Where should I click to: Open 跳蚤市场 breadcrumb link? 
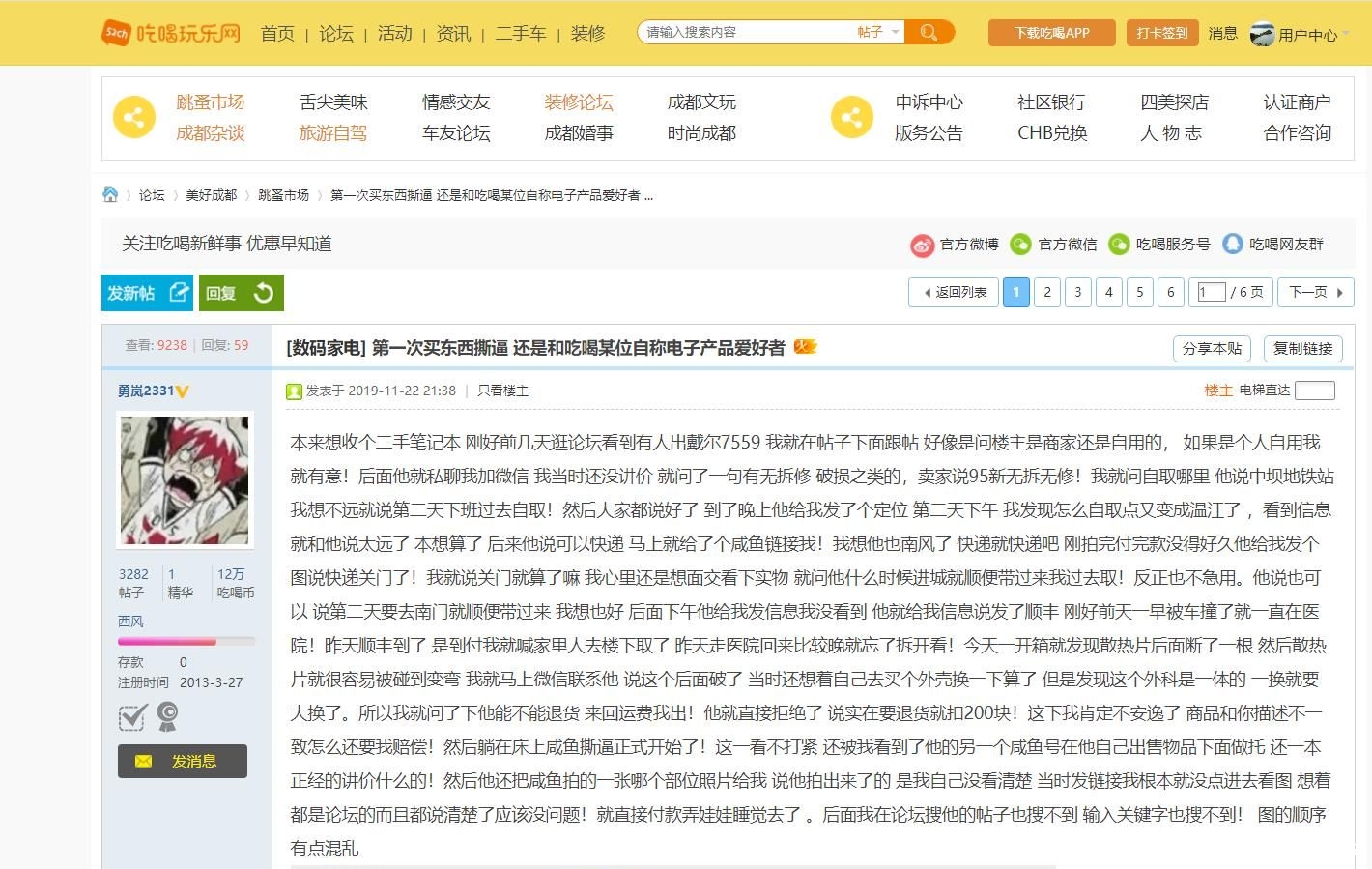click(x=283, y=195)
